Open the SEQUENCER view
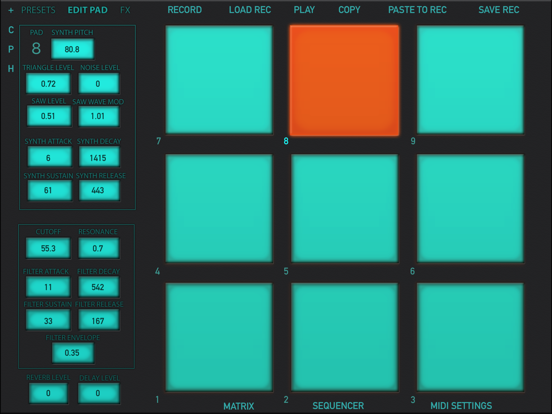Viewport: 552px width, 414px height. click(338, 406)
